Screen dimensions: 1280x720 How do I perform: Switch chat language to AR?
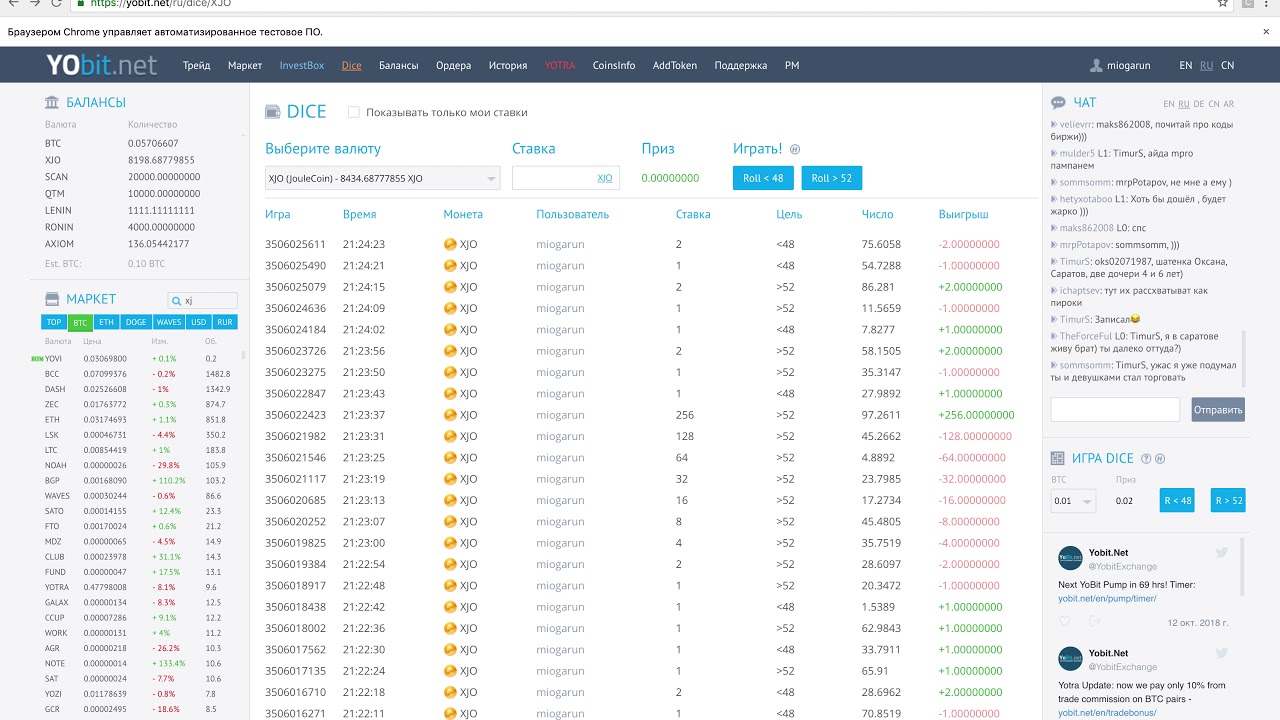[1228, 104]
